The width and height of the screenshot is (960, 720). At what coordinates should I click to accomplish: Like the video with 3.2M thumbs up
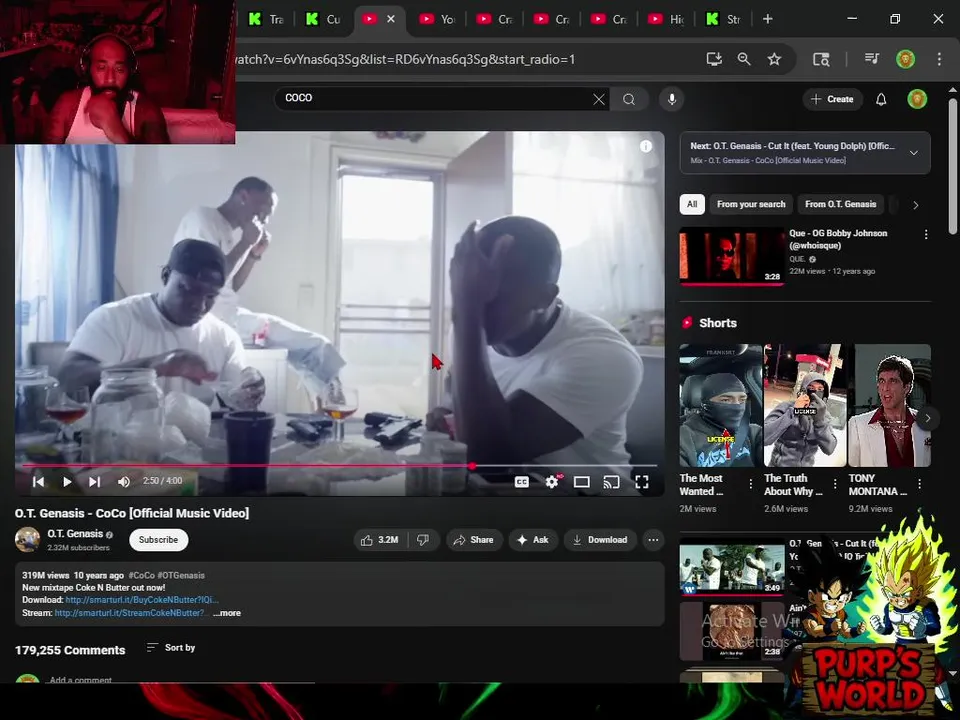tap(380, 540)
